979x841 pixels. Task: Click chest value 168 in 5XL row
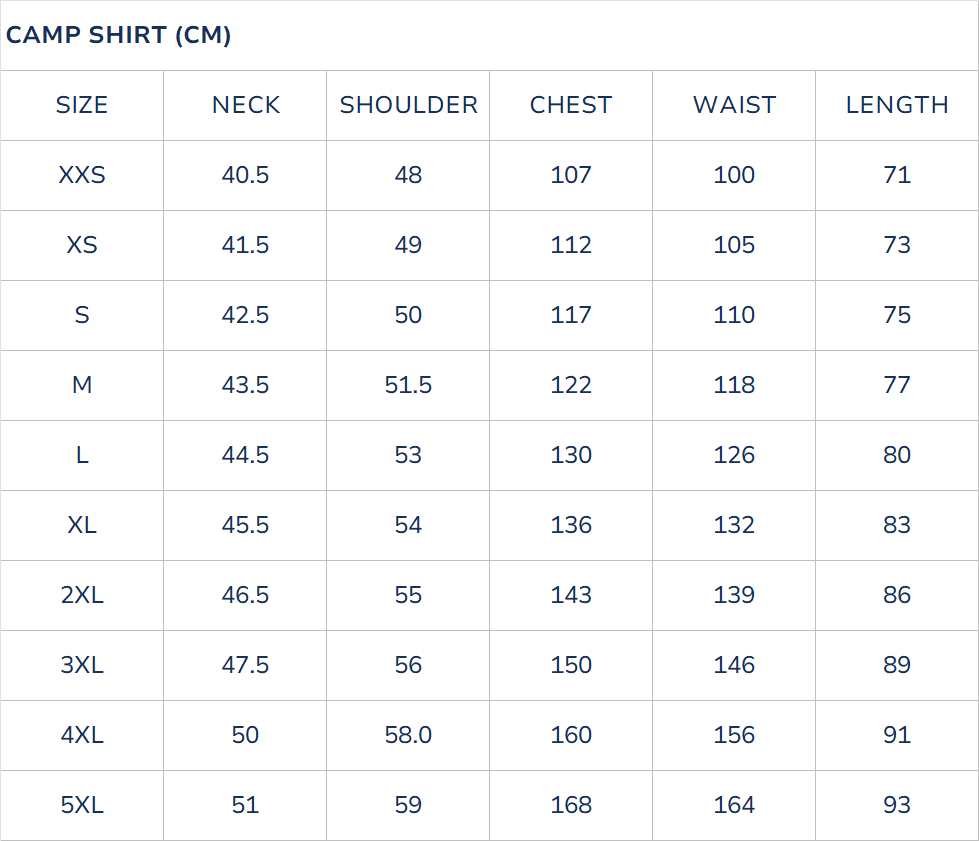click(x=571, y=805)
